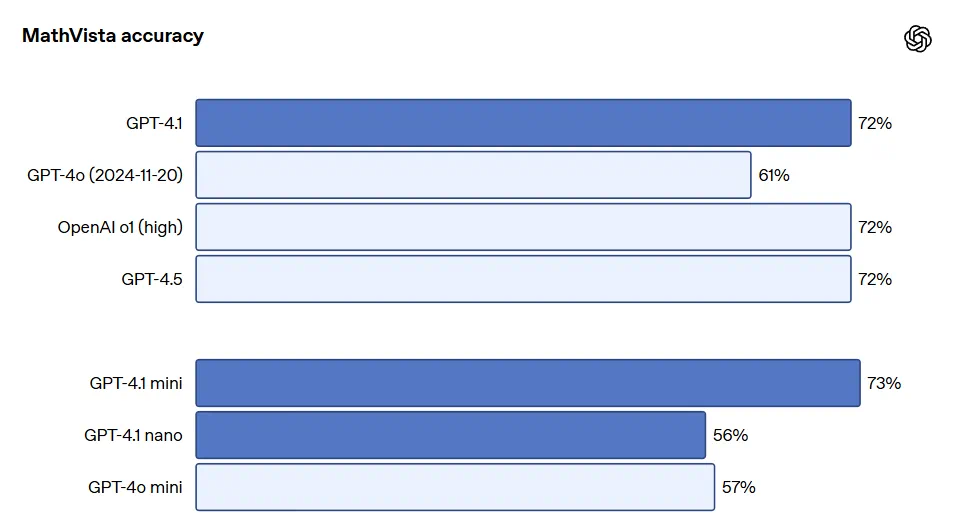Click the OpenAI logo icon
The width and height of the screenshot is (957, 531).
(x=917, y=39)
